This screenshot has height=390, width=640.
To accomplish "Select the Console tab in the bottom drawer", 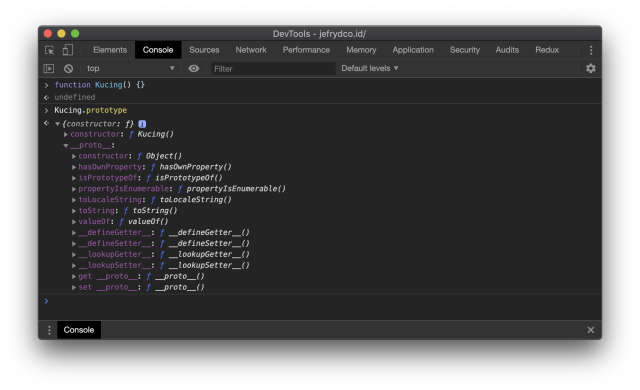I will (x=79, y=330).
